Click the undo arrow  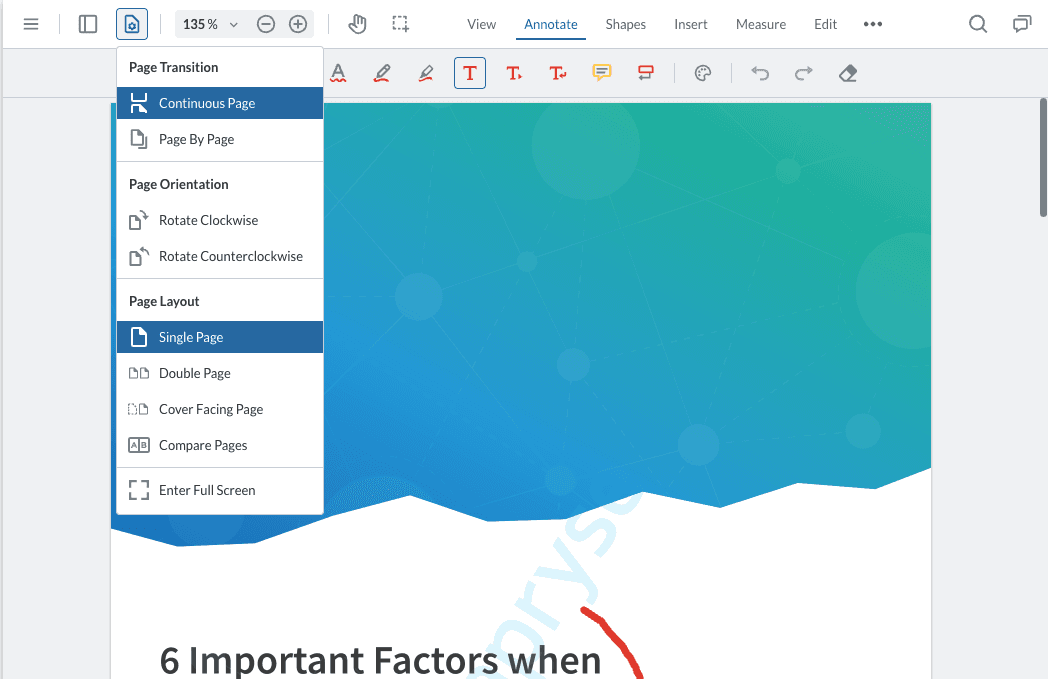pos(760,73)
